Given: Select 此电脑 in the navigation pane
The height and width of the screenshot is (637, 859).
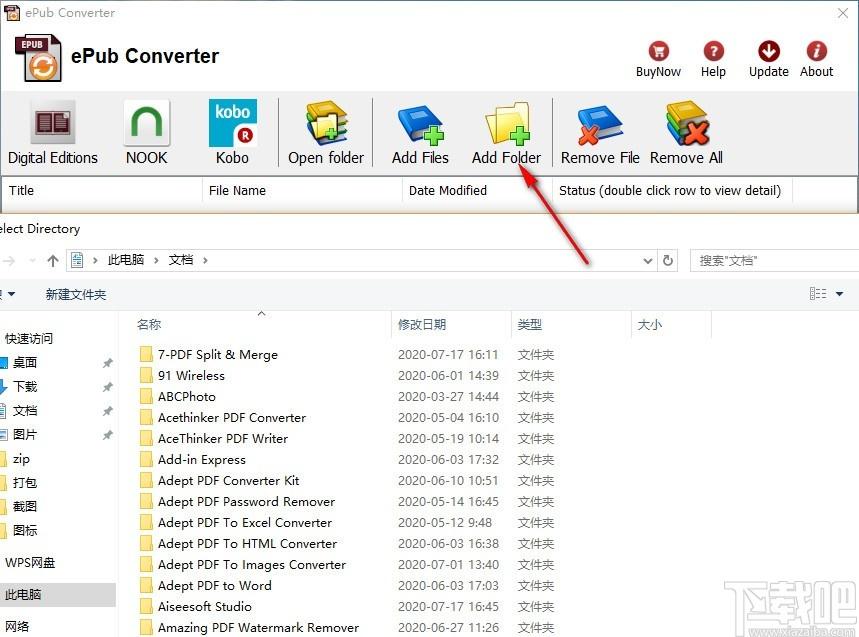Looking at the screenshot, I should click(23, 595).
